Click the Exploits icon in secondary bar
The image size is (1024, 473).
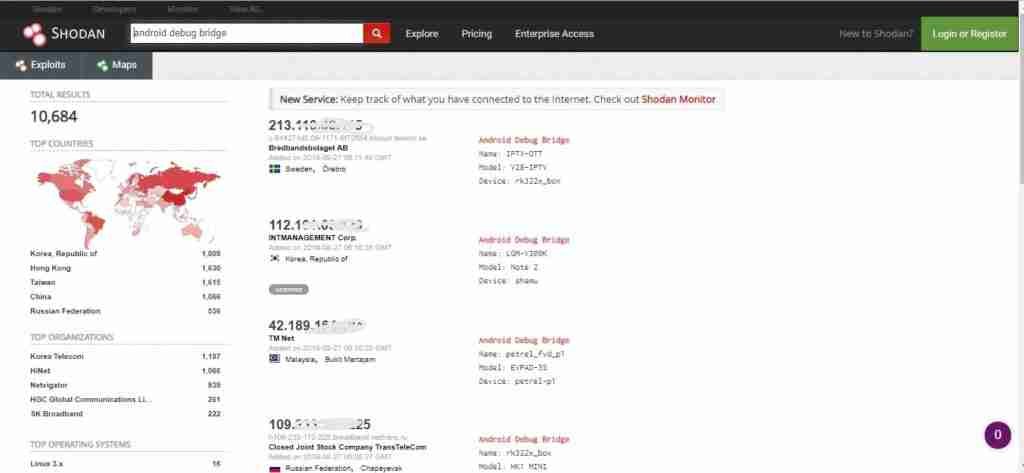pyautogui.click(x=21, y=65)
